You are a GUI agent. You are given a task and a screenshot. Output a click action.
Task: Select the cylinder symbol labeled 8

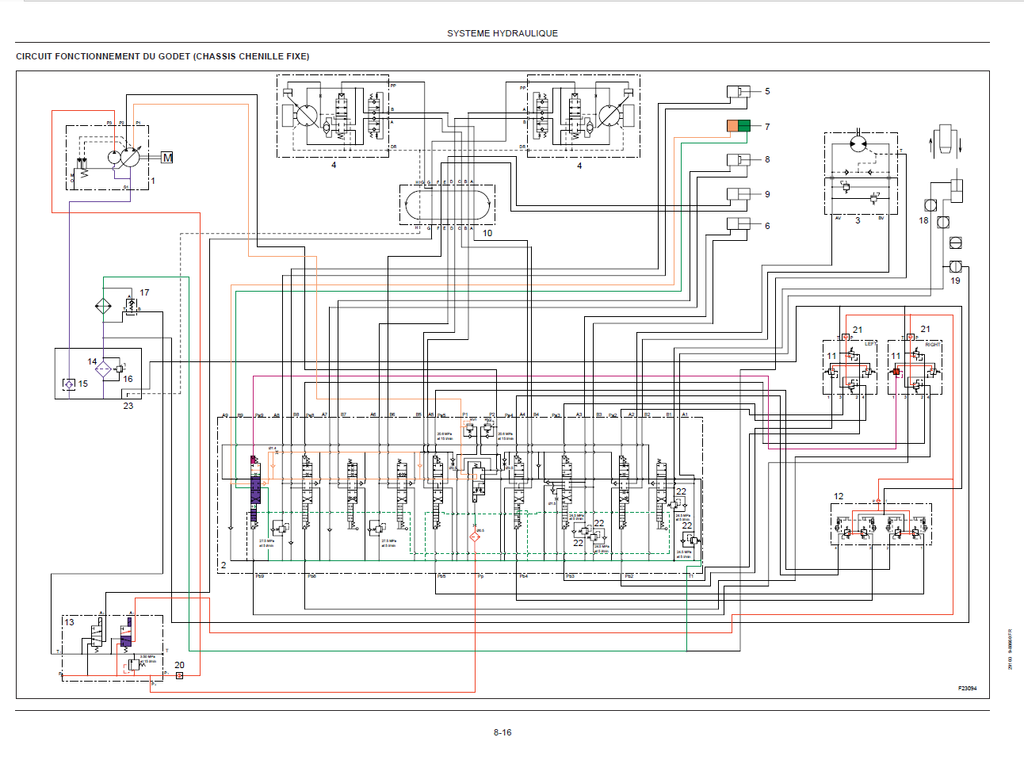[x=739, y=159]
